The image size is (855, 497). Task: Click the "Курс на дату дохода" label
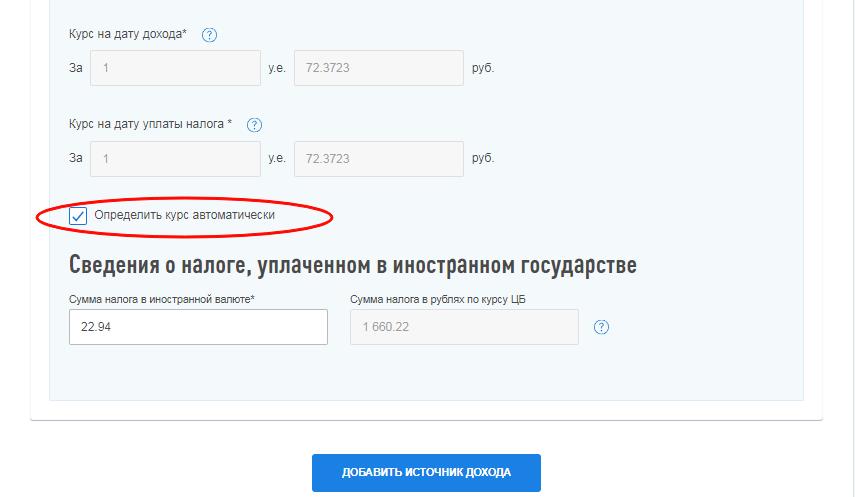127,35
